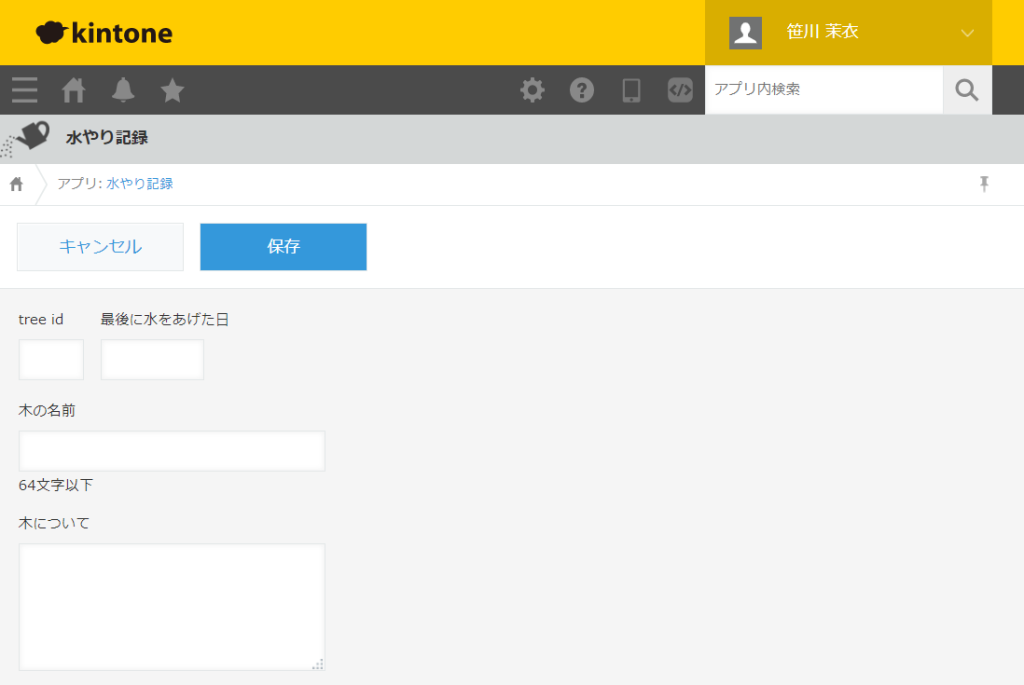Image resolution: width=1024 pixels, height=685 pixels.
Task: Click the kintone logo
Action: pyautogui.click(x=104, y=33)
